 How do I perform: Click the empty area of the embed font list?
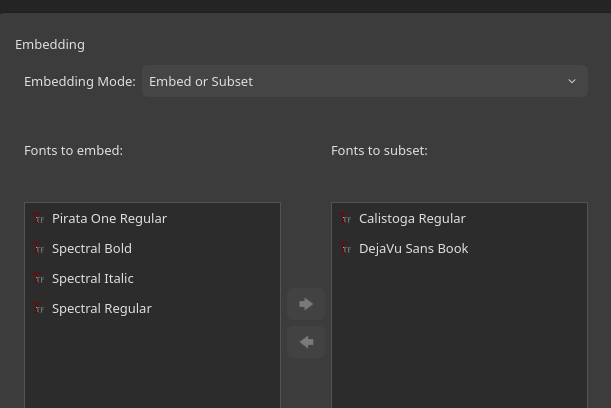pyautogui.click(x=152, y=365)
